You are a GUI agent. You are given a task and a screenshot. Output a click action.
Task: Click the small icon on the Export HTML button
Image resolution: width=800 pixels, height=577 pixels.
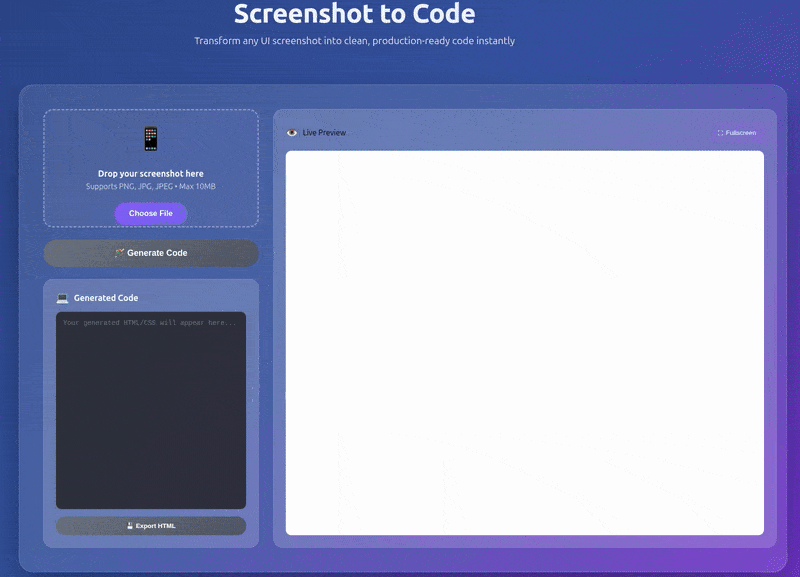click(x=130, y=526)
